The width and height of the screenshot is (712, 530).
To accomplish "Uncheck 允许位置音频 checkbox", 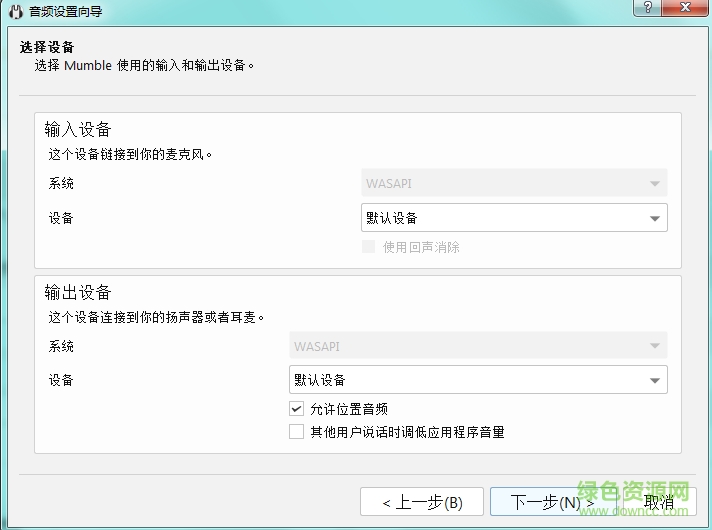I will coord(296,409).
